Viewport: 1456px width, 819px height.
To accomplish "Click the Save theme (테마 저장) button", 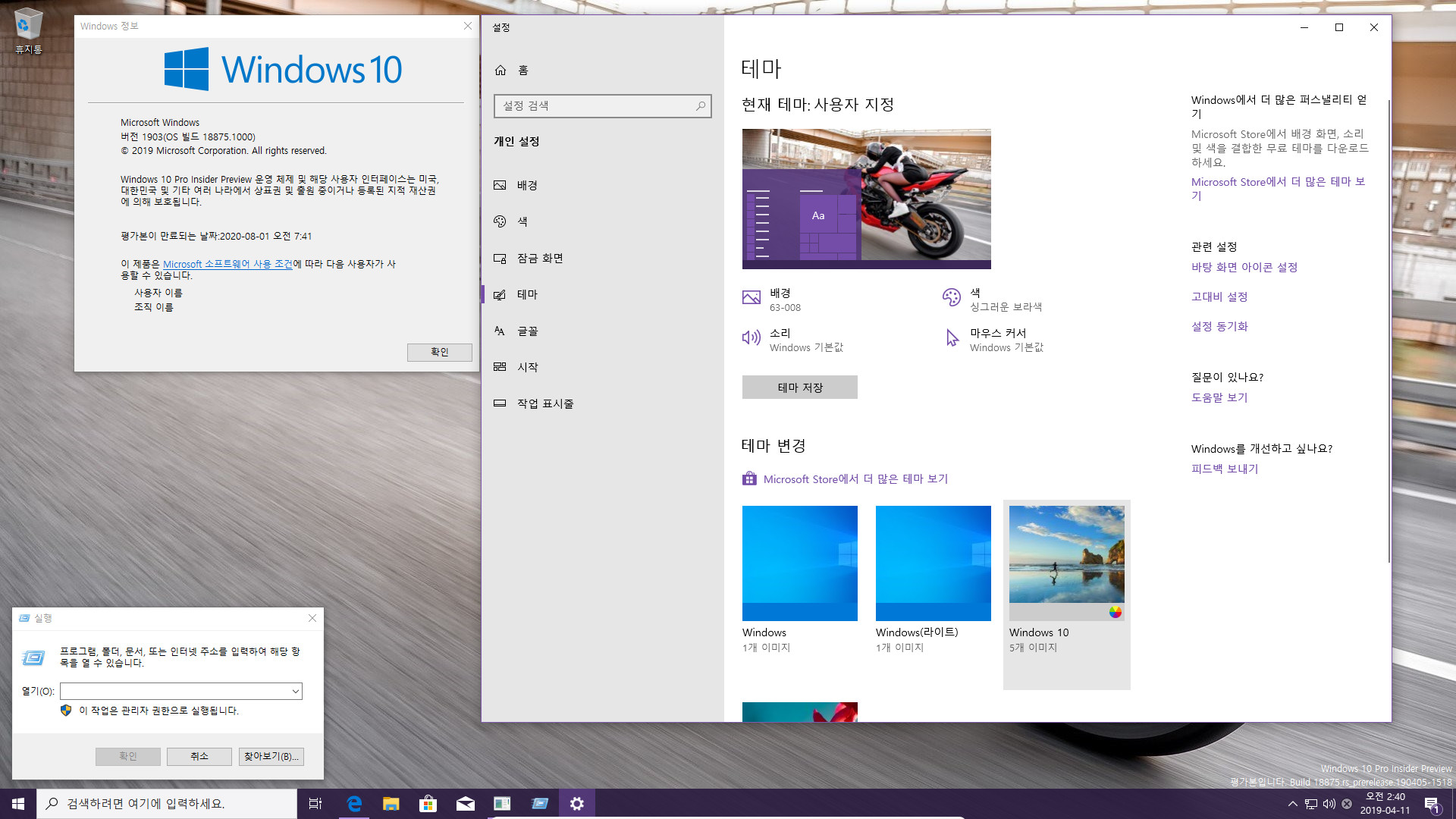I will coord(799,388).
